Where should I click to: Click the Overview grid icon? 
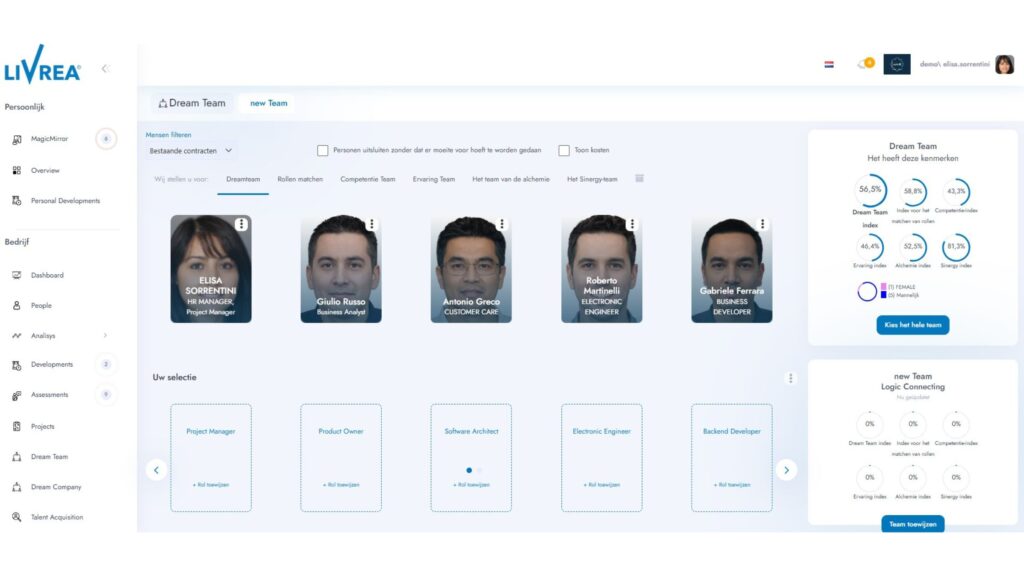pos(17,170)
